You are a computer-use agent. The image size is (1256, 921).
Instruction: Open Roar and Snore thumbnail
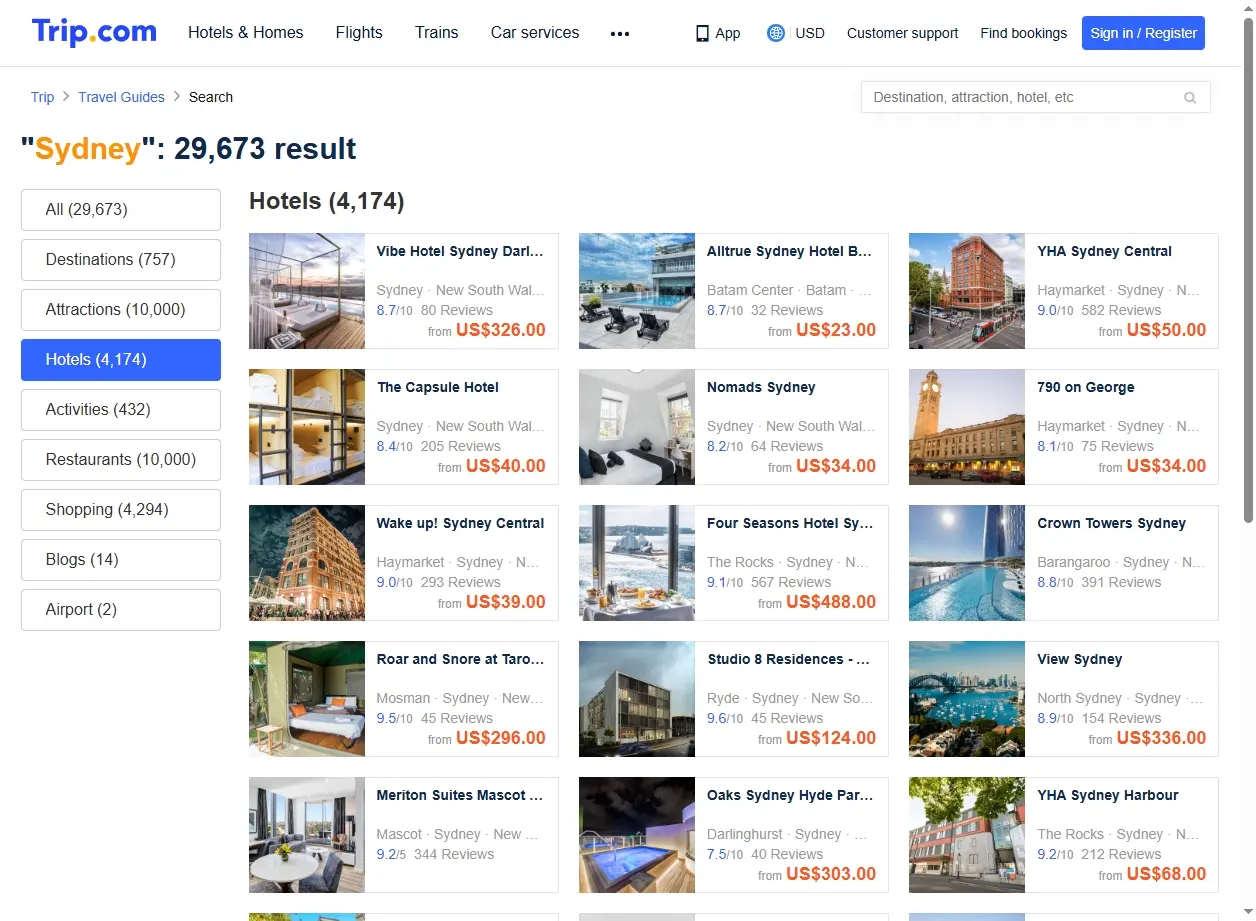pyautogui.click(x=307, y=699)
